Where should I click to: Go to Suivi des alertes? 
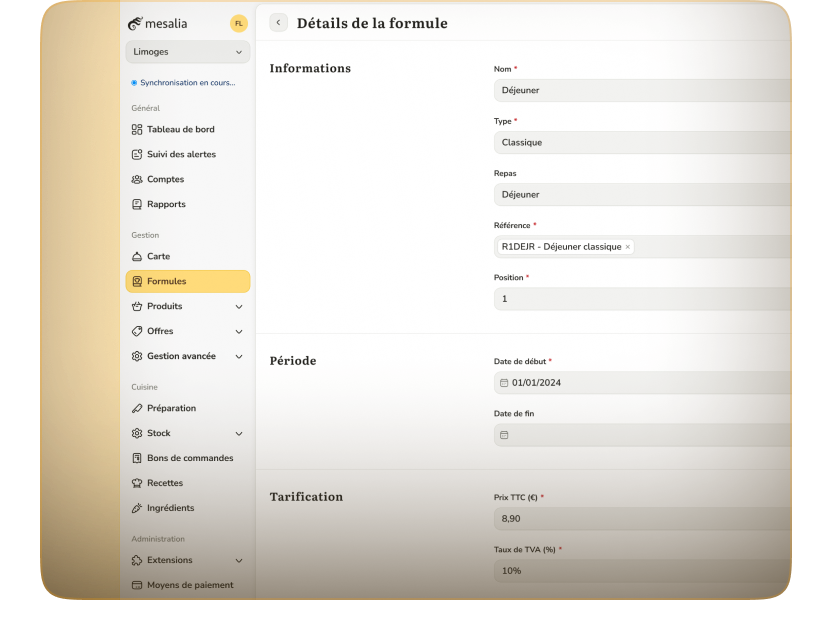pyautogui.click(x=180, y=155)
